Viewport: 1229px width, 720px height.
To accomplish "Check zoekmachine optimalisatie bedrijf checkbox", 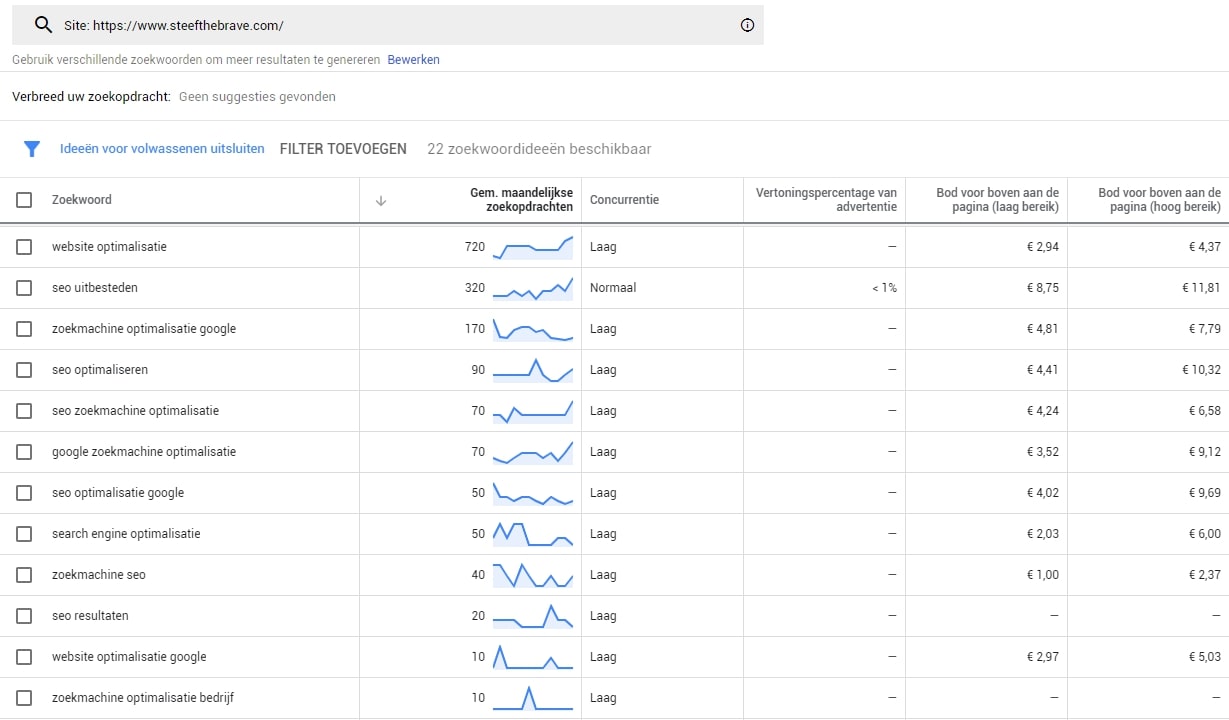I will pos(24,698).
